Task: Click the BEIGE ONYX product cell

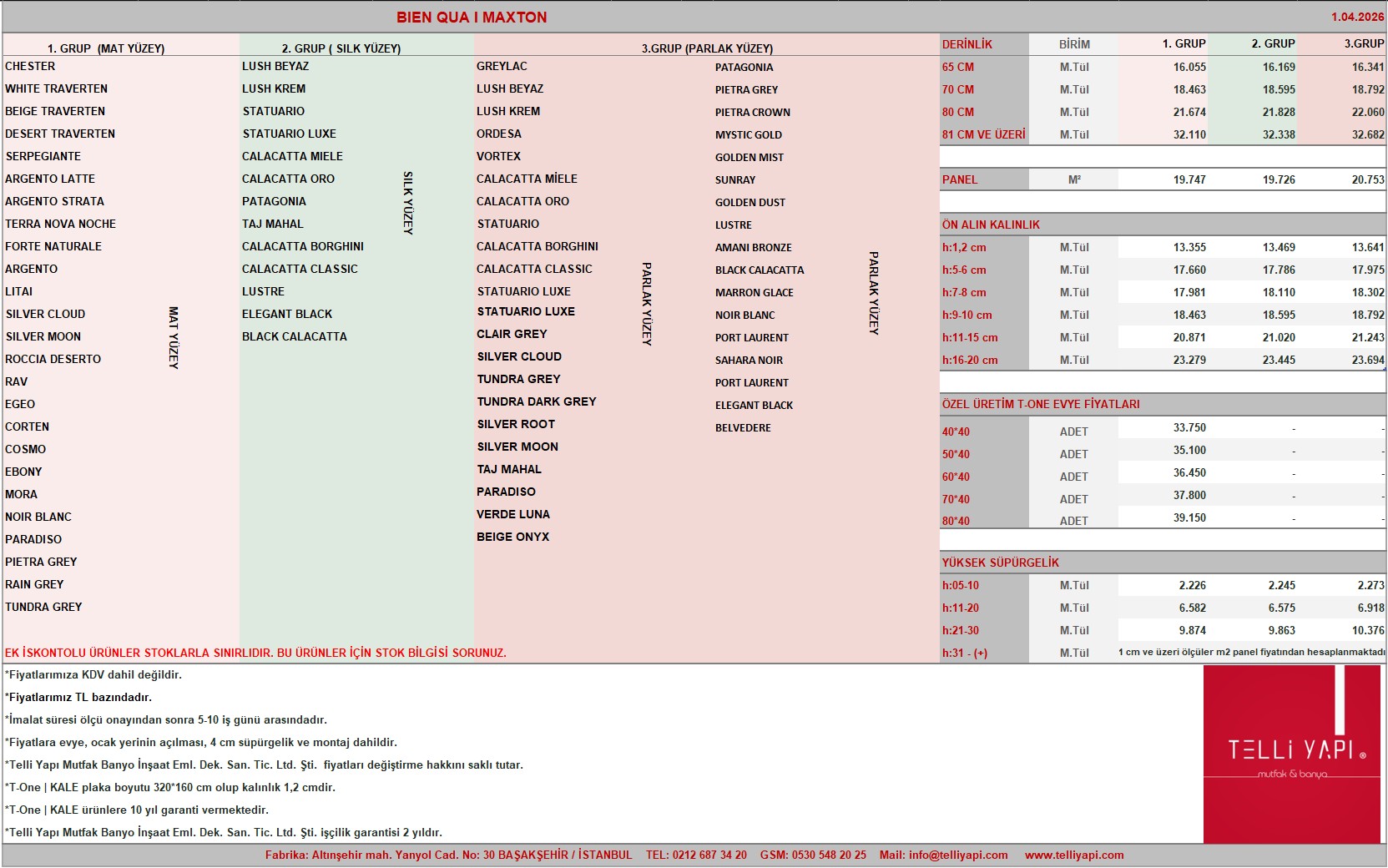Action: (513, 537)
